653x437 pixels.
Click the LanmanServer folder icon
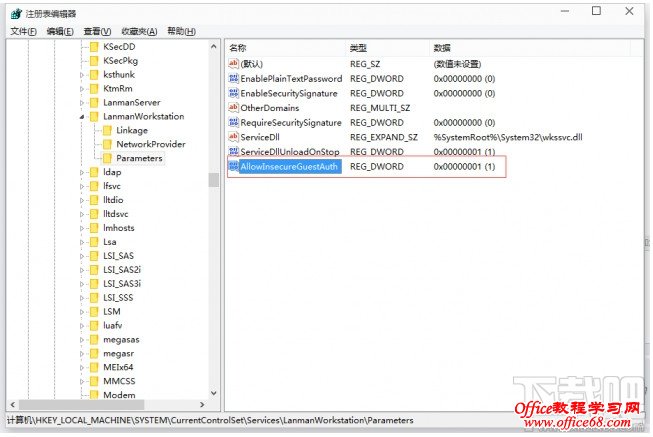[x=95, y=102]
